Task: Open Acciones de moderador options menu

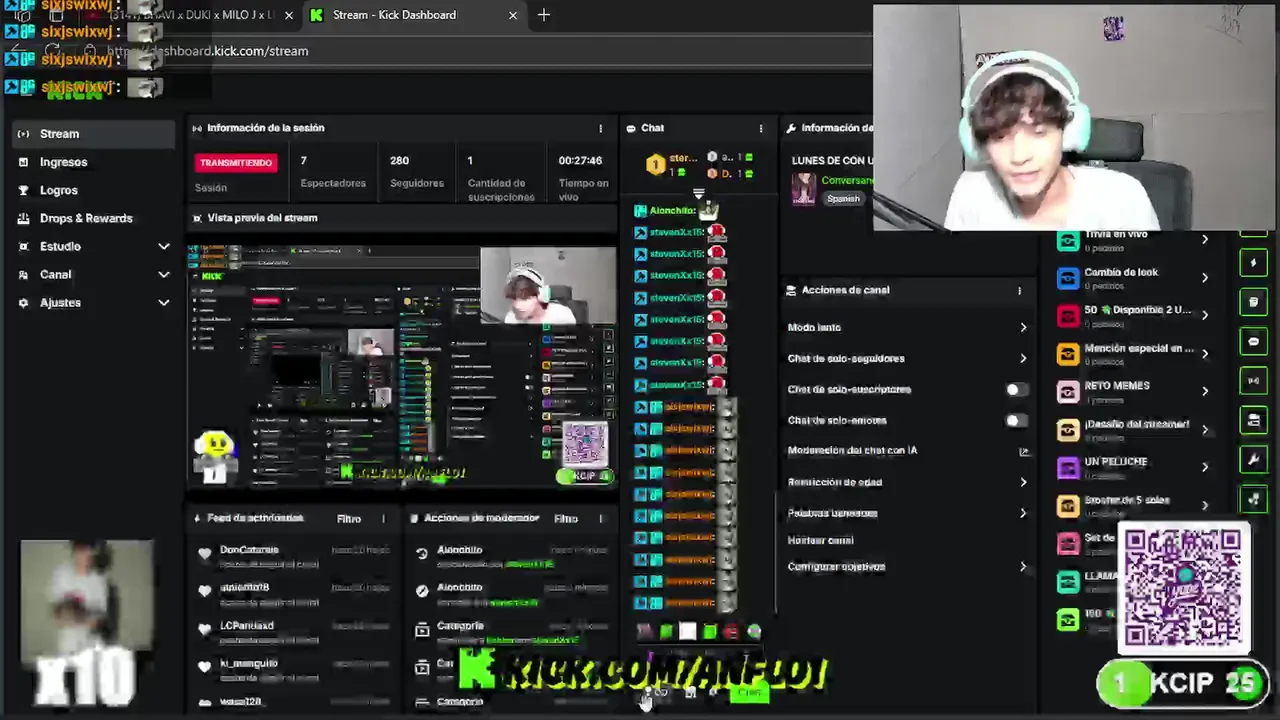Action: [600, 519]
